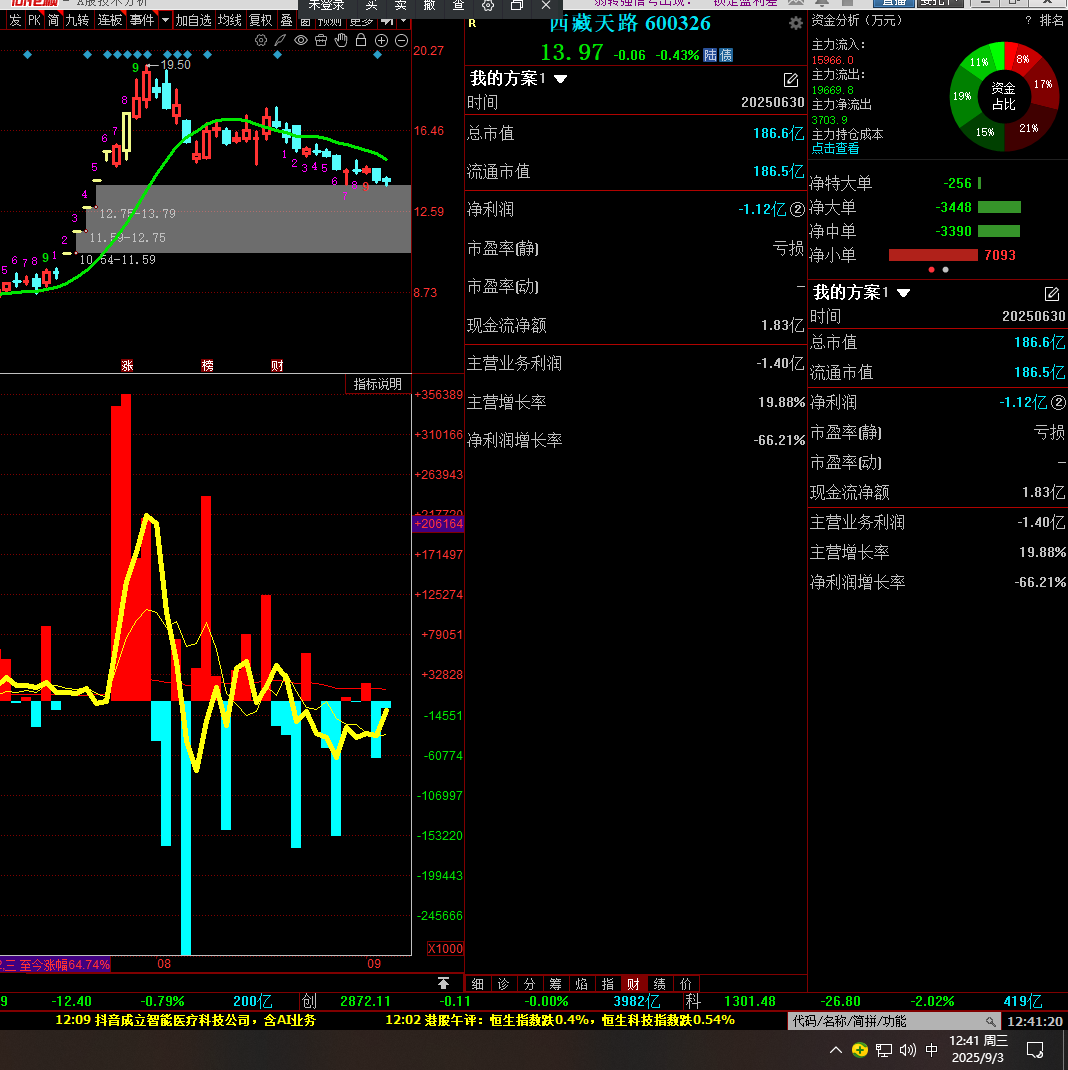Select the hand pan tool

click(x=341, y=40)
